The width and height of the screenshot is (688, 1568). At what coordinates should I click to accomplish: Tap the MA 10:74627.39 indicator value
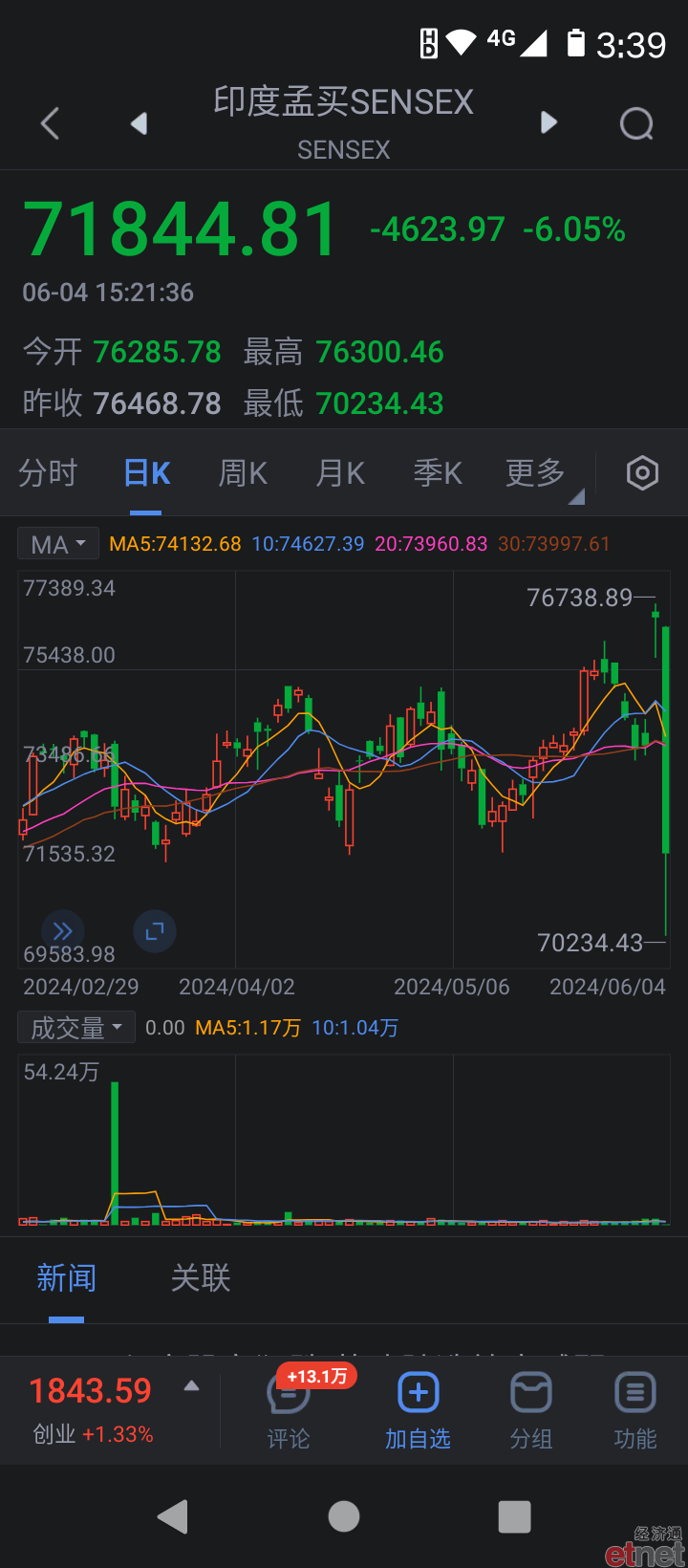(x=308, y=544)
